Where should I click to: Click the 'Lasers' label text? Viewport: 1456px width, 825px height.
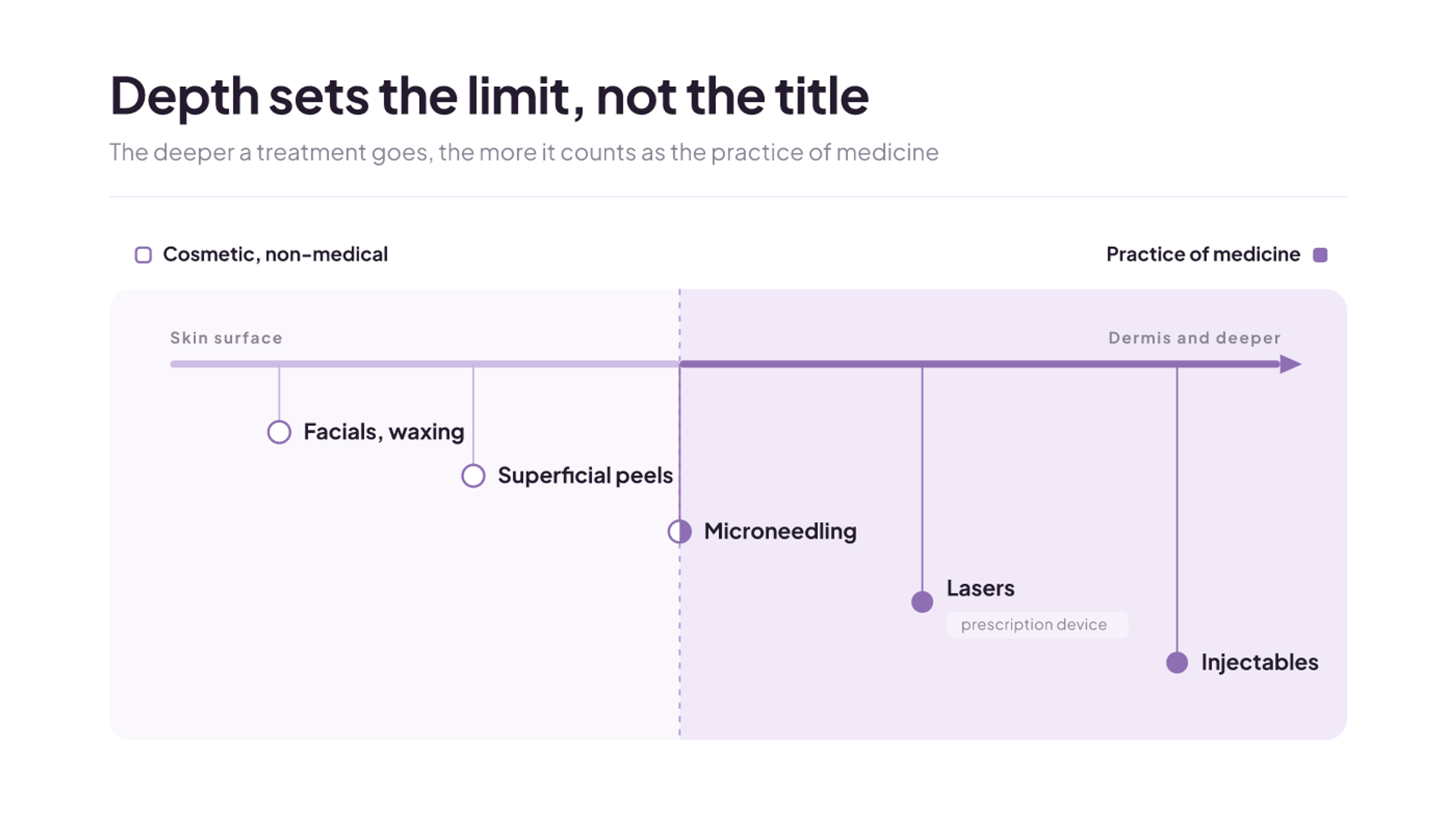click(x=980, y=589)
